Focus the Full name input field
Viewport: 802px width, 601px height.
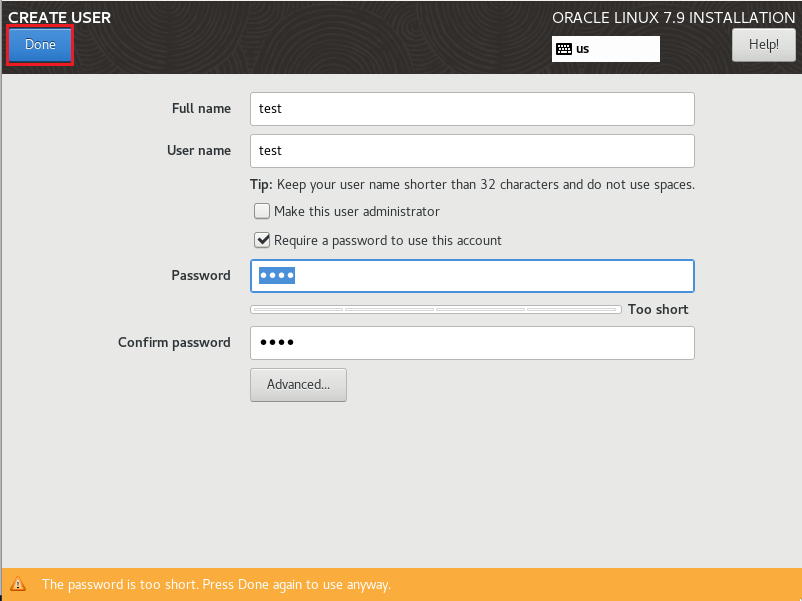[472, 109]
